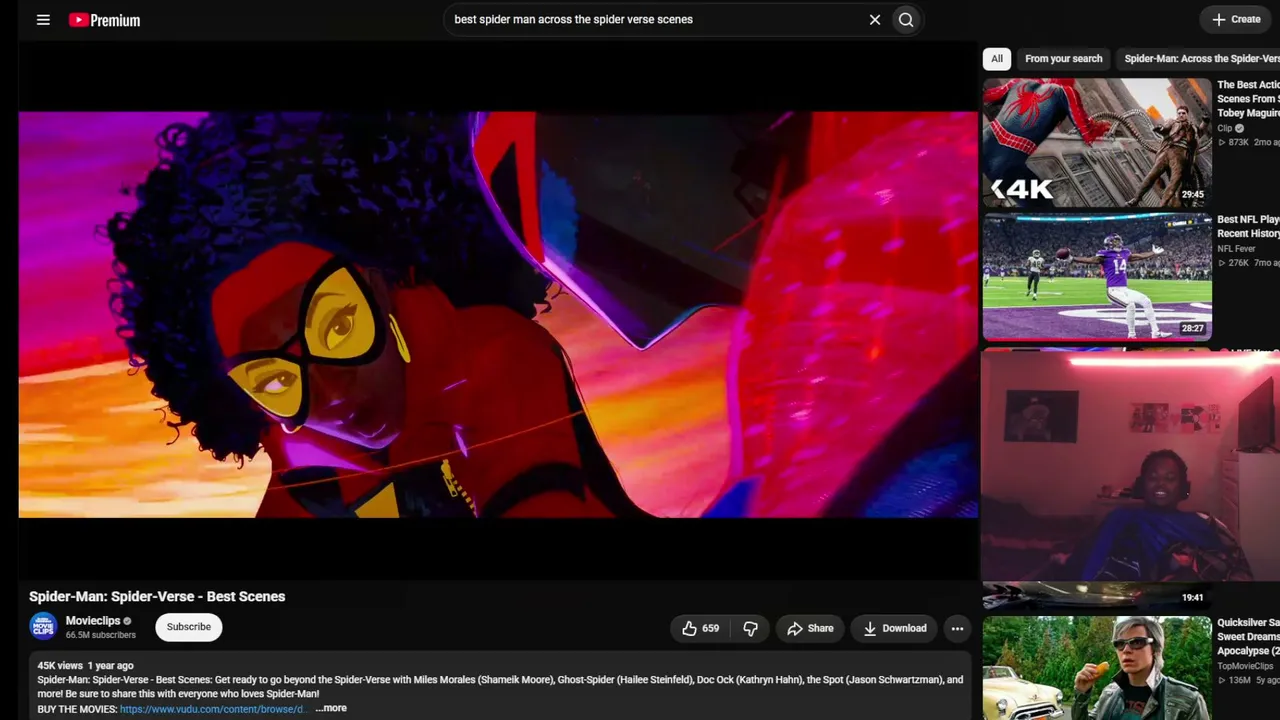
Task: Download this video
Action: (x=895, y=628)
